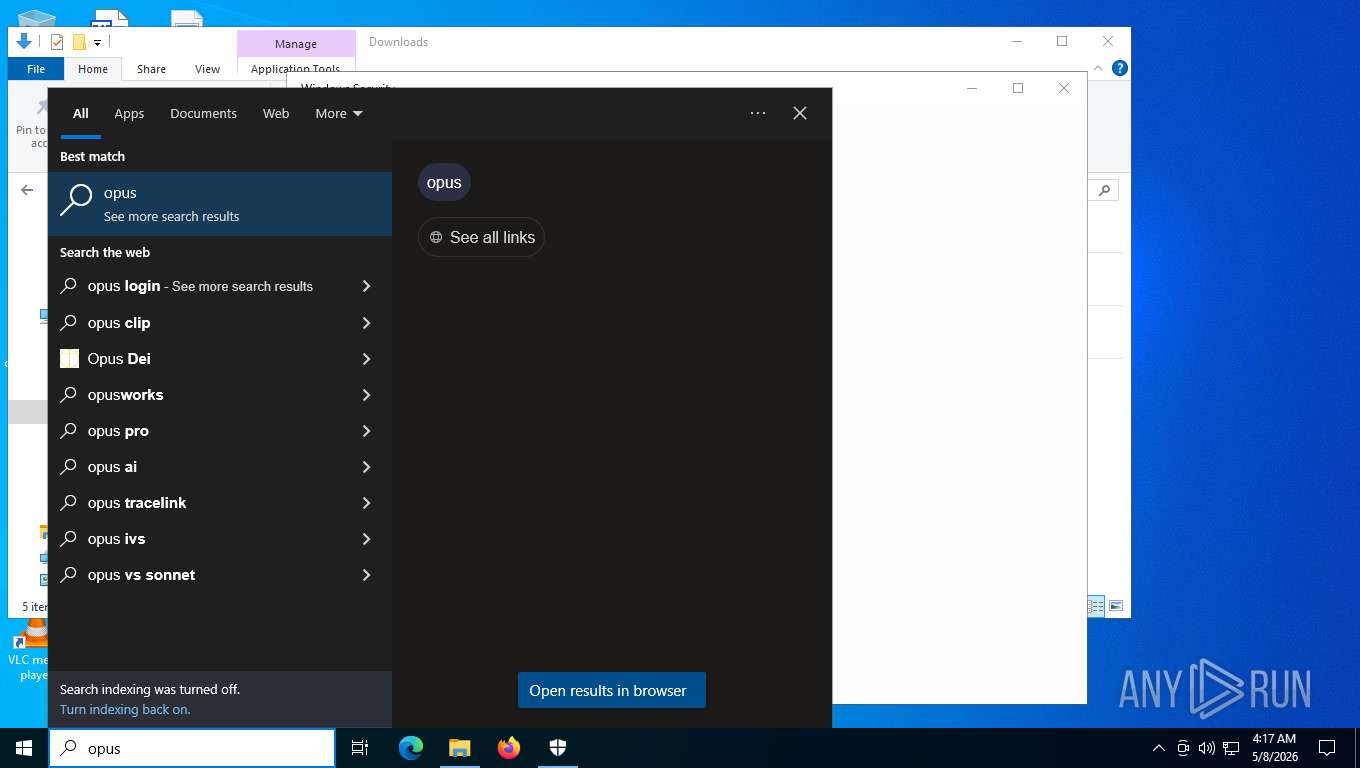Go back using the Explorer back arrow
The height and width of the screenshot is (768, 1360).
[x=27, y=190]
